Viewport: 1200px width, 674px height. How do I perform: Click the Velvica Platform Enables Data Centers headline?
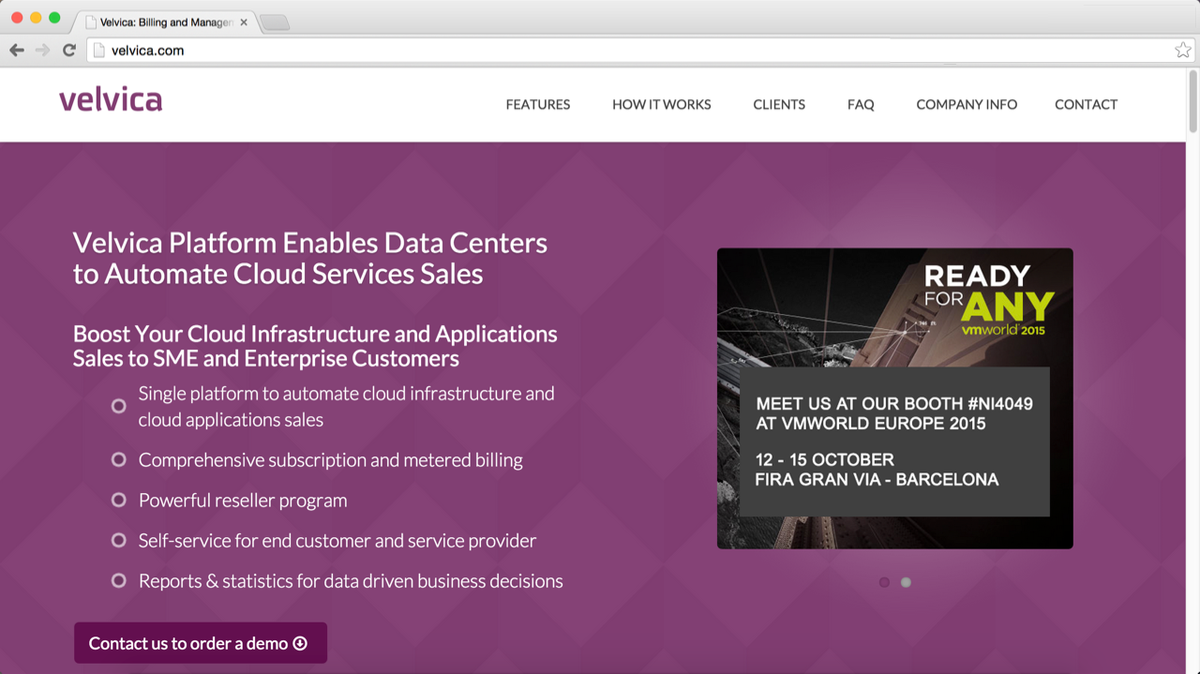click(310, 258)
